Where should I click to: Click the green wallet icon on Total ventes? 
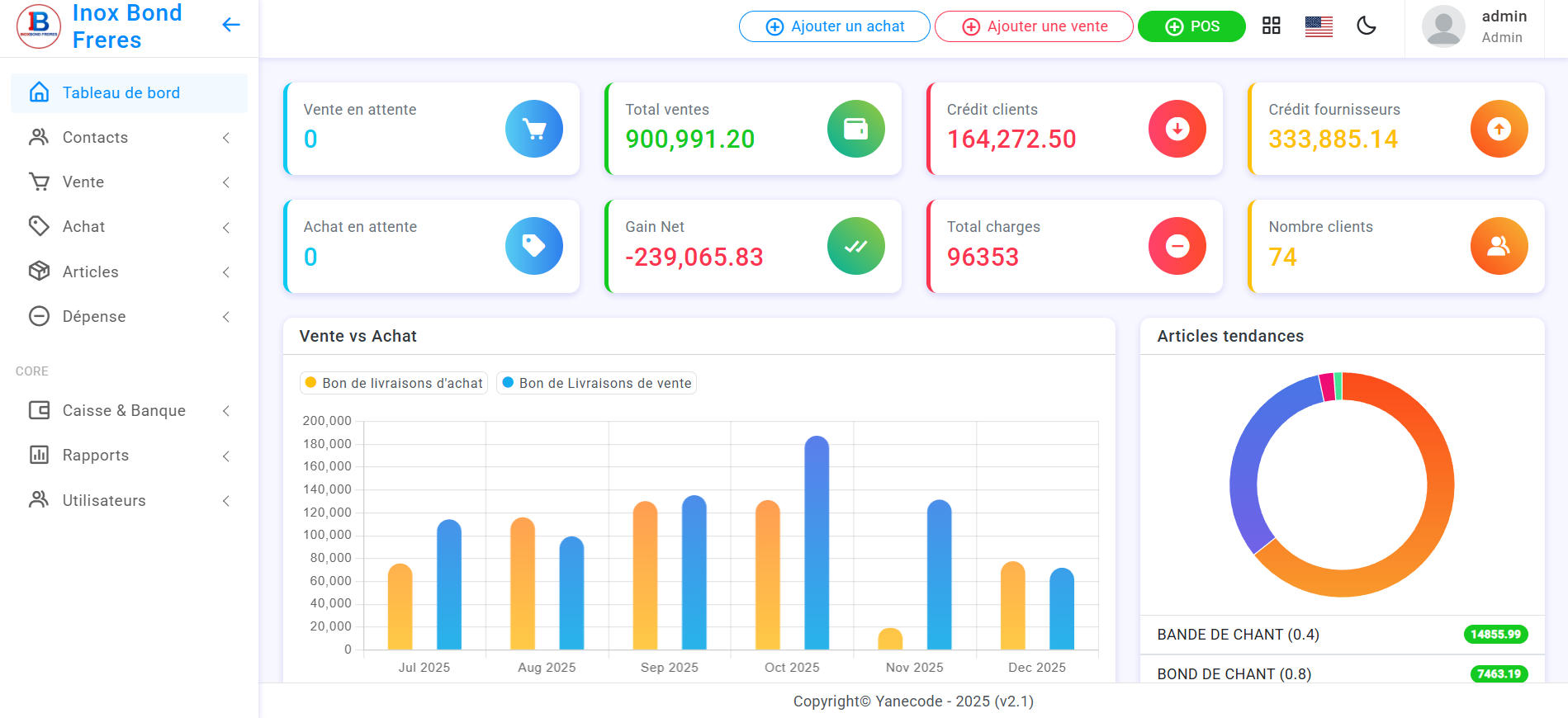(856, 129)
